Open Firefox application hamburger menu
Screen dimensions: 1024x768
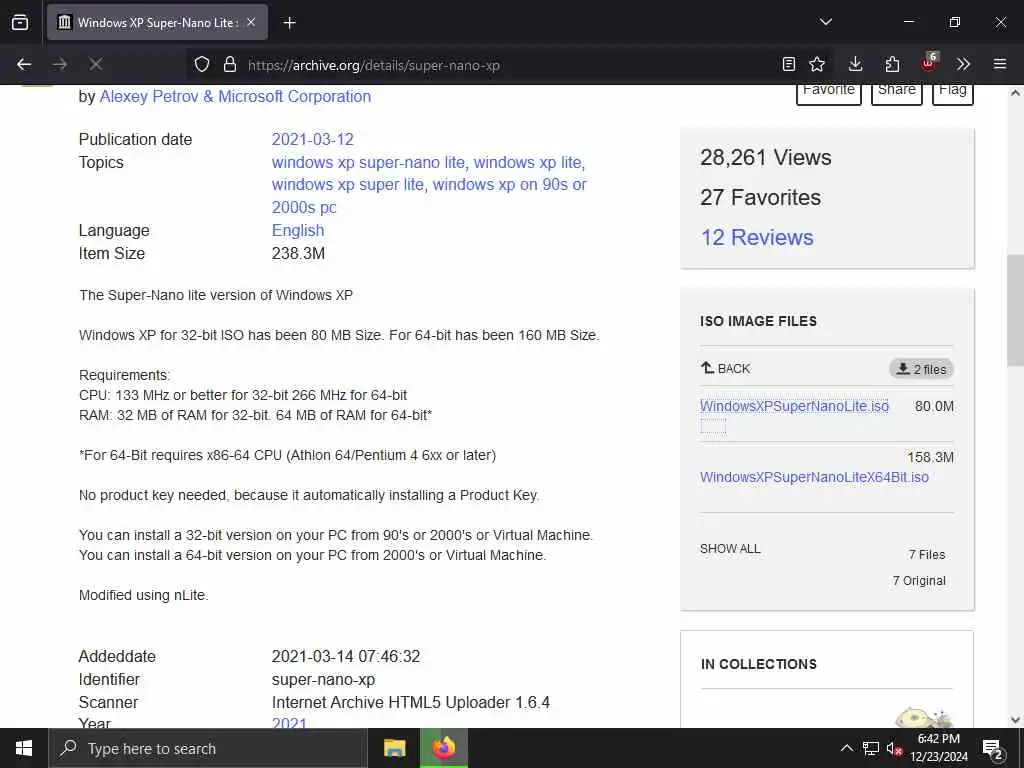999,64
